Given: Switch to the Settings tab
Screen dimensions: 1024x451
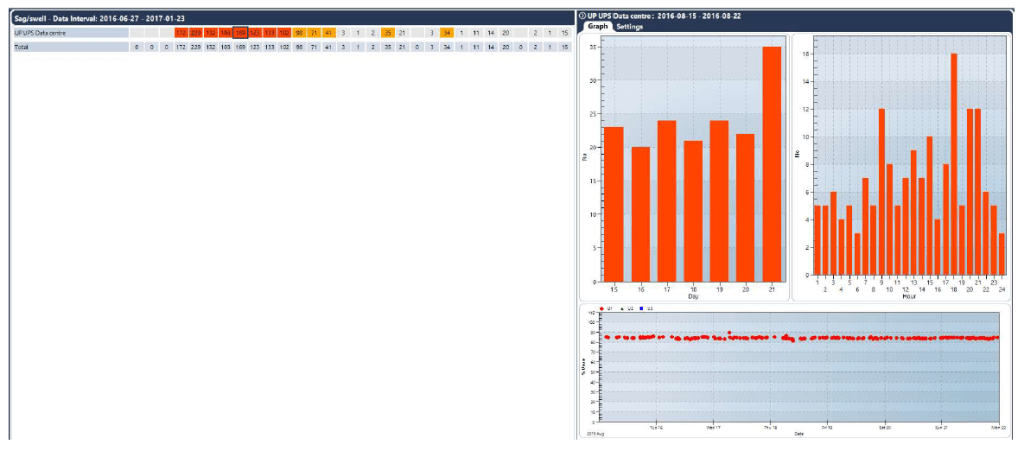Looking at the screenshot, I should (629, 27).
